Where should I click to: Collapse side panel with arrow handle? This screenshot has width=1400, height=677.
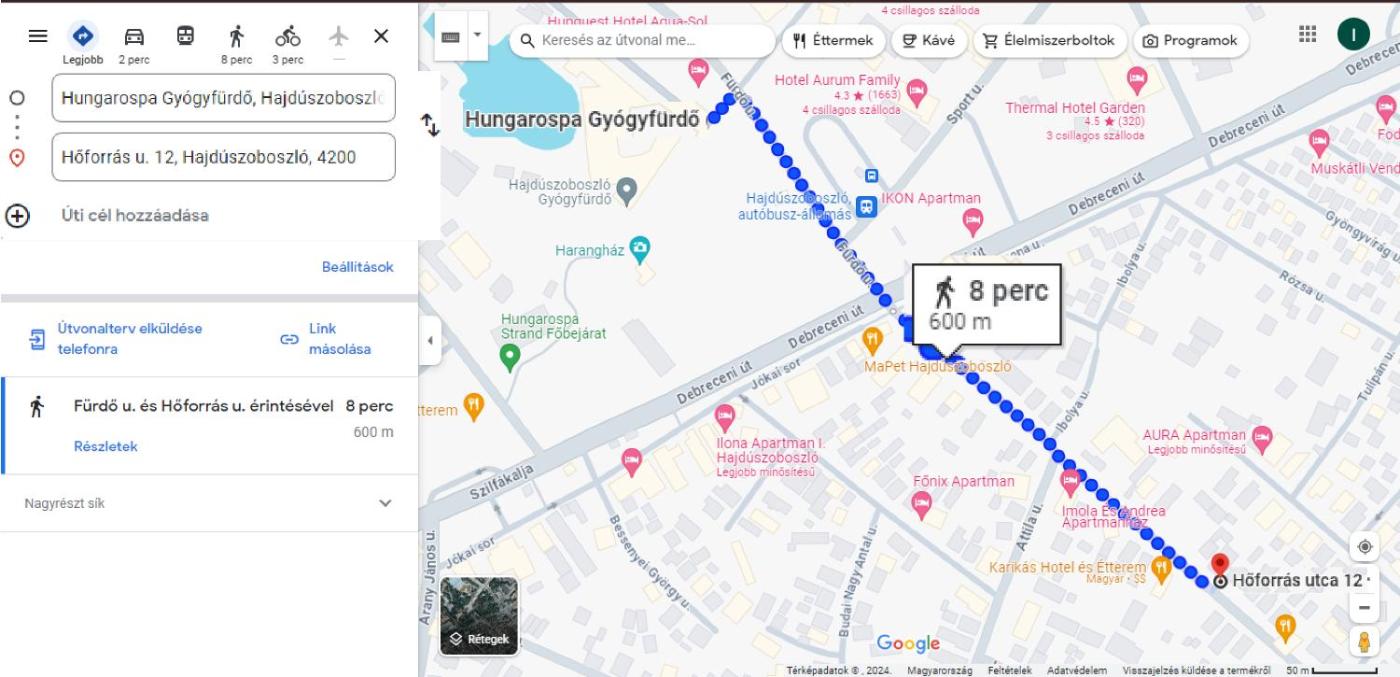click(x=429, y=341)
